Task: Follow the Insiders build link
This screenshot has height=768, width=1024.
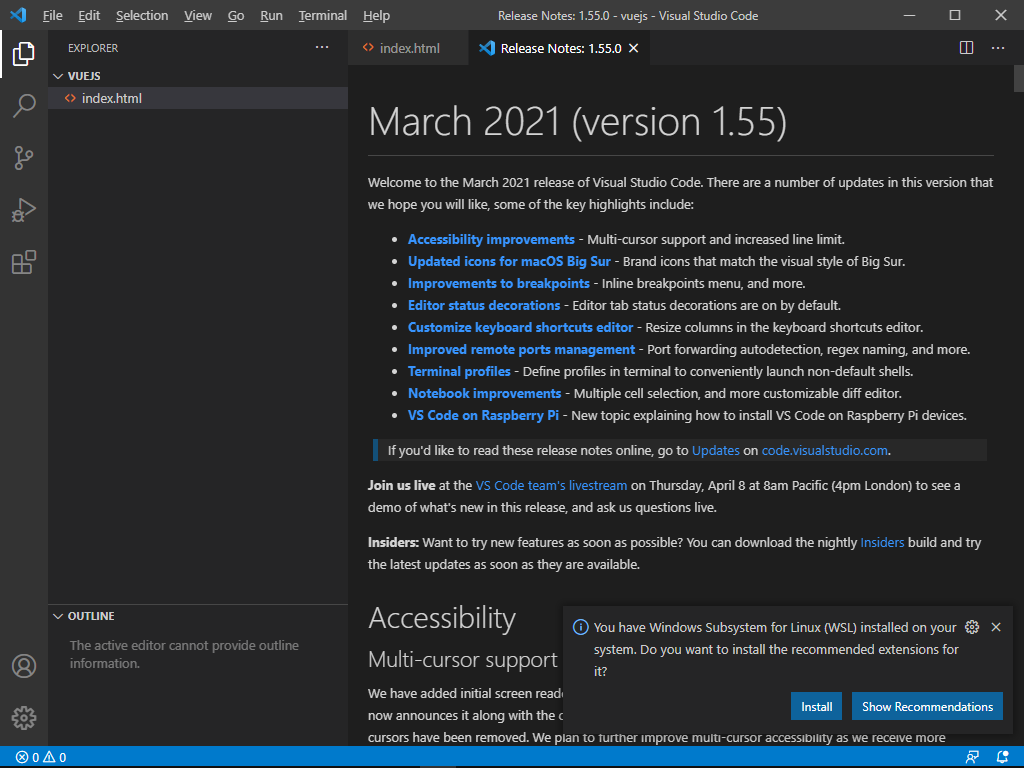Action: 882,543
